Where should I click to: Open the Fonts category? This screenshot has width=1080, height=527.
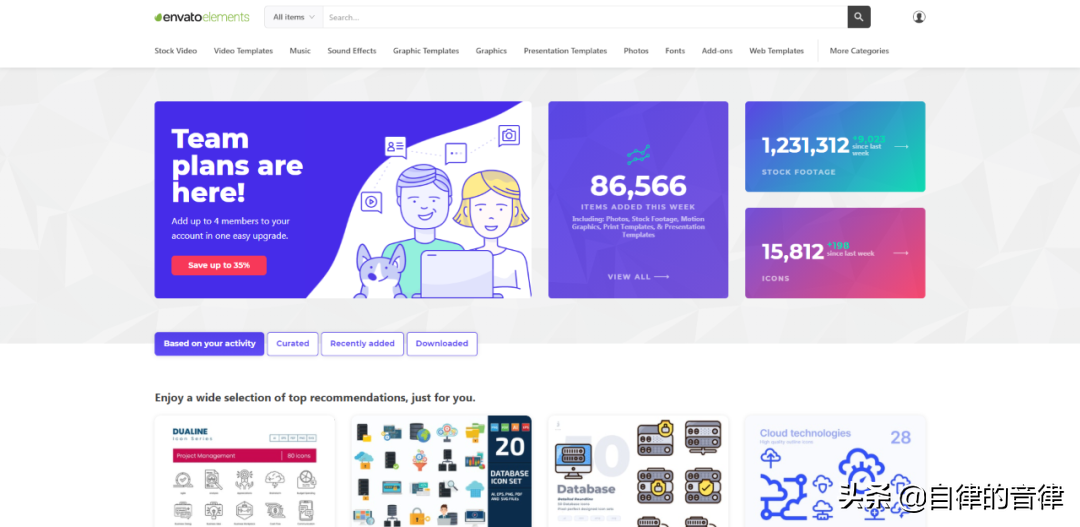point(675,51)
